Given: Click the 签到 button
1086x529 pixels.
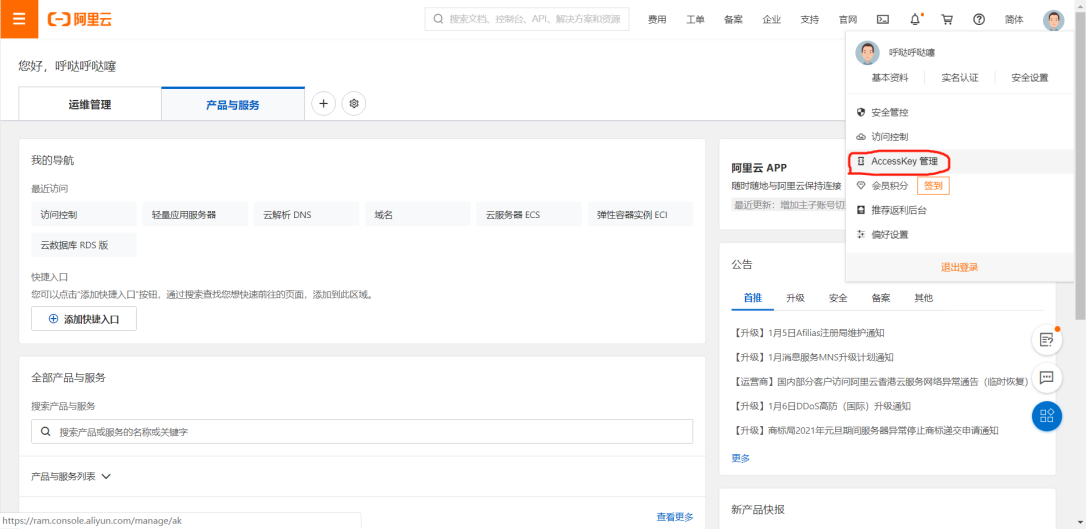Looking at the screenshot, I should click(x=933, y=186).
